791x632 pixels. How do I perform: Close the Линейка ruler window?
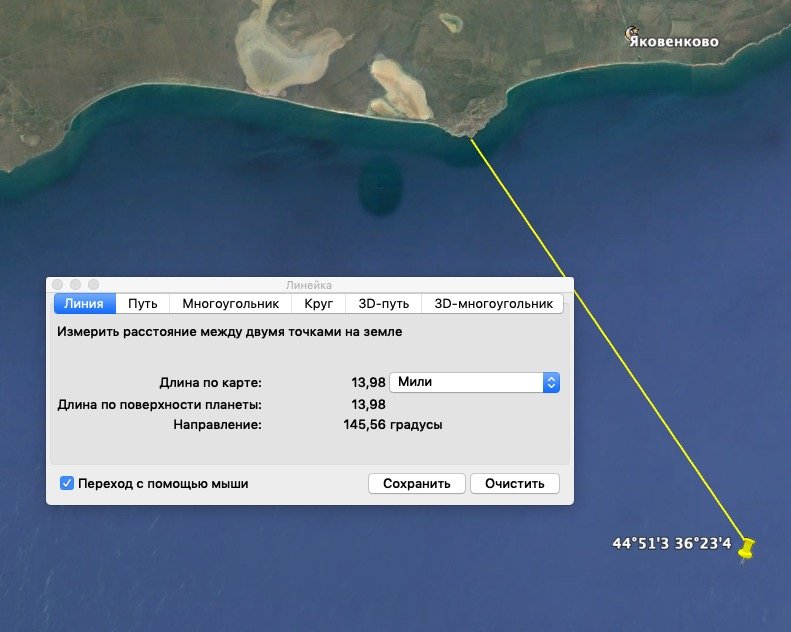coord(57,285)
